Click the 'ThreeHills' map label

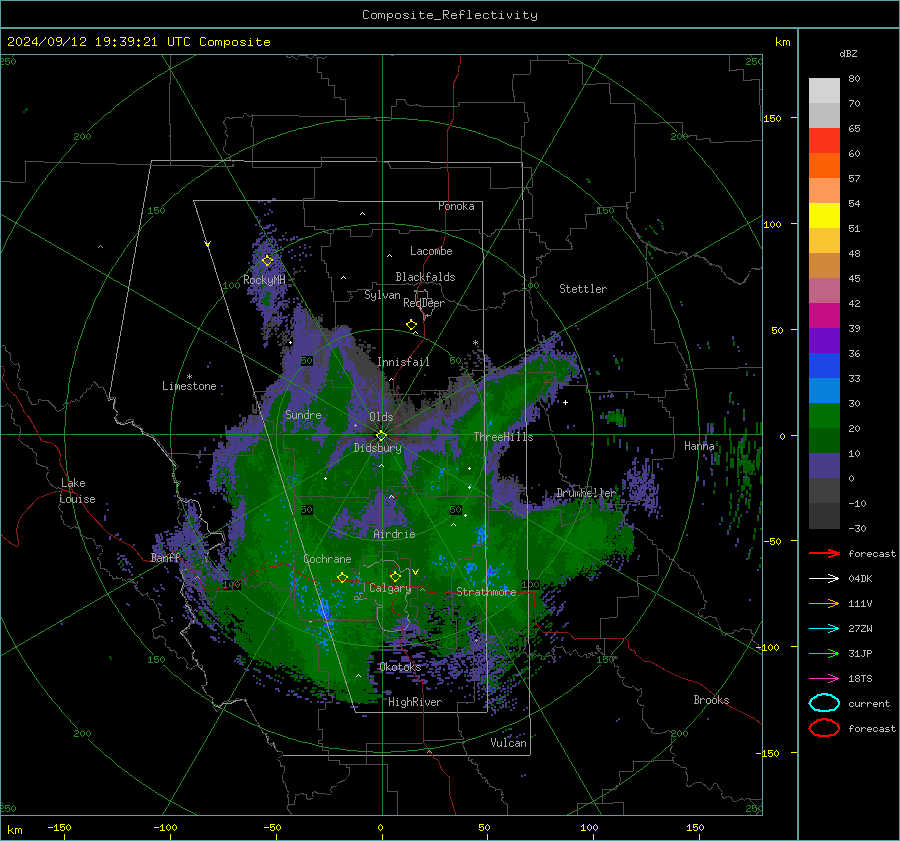pyautogui.click(x=503, y=437)
